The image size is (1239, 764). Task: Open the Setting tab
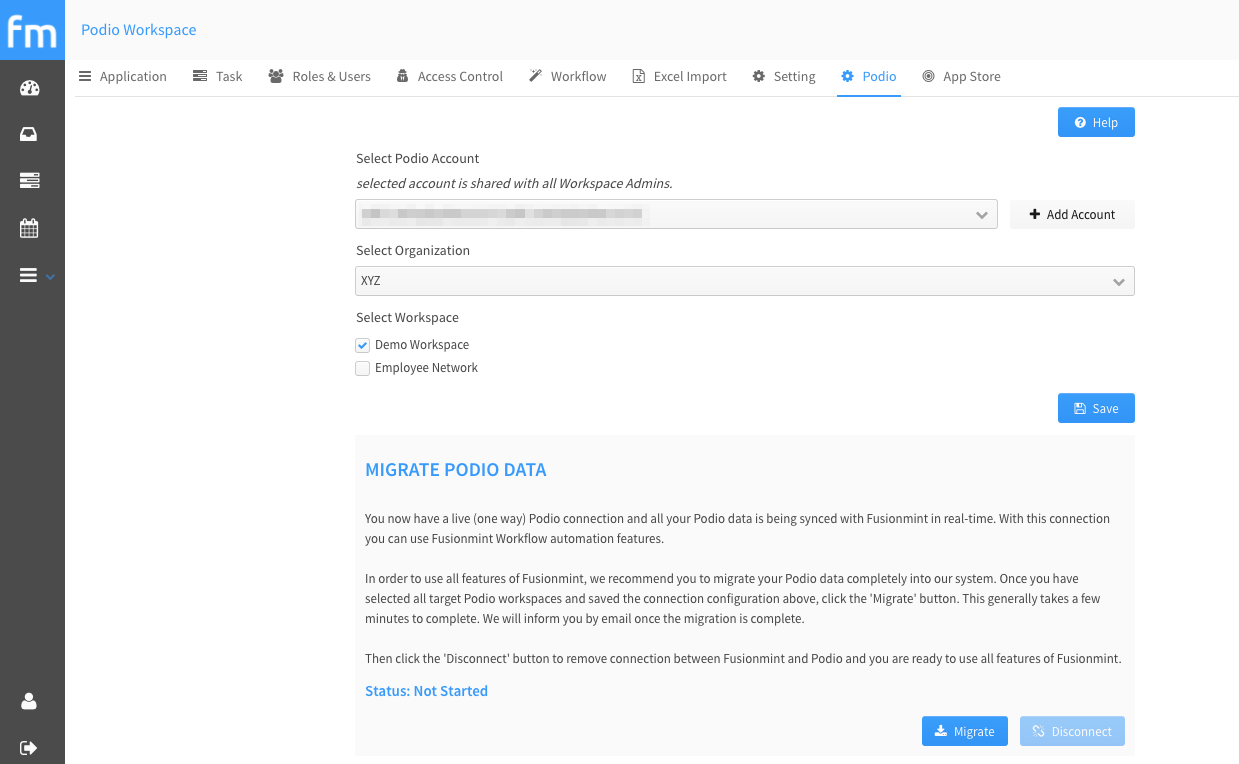[785, 76]
